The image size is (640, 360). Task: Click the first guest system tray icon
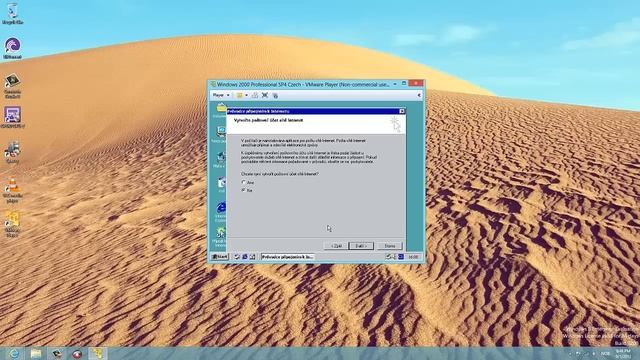pyautogui.click(x=389, y=257)
